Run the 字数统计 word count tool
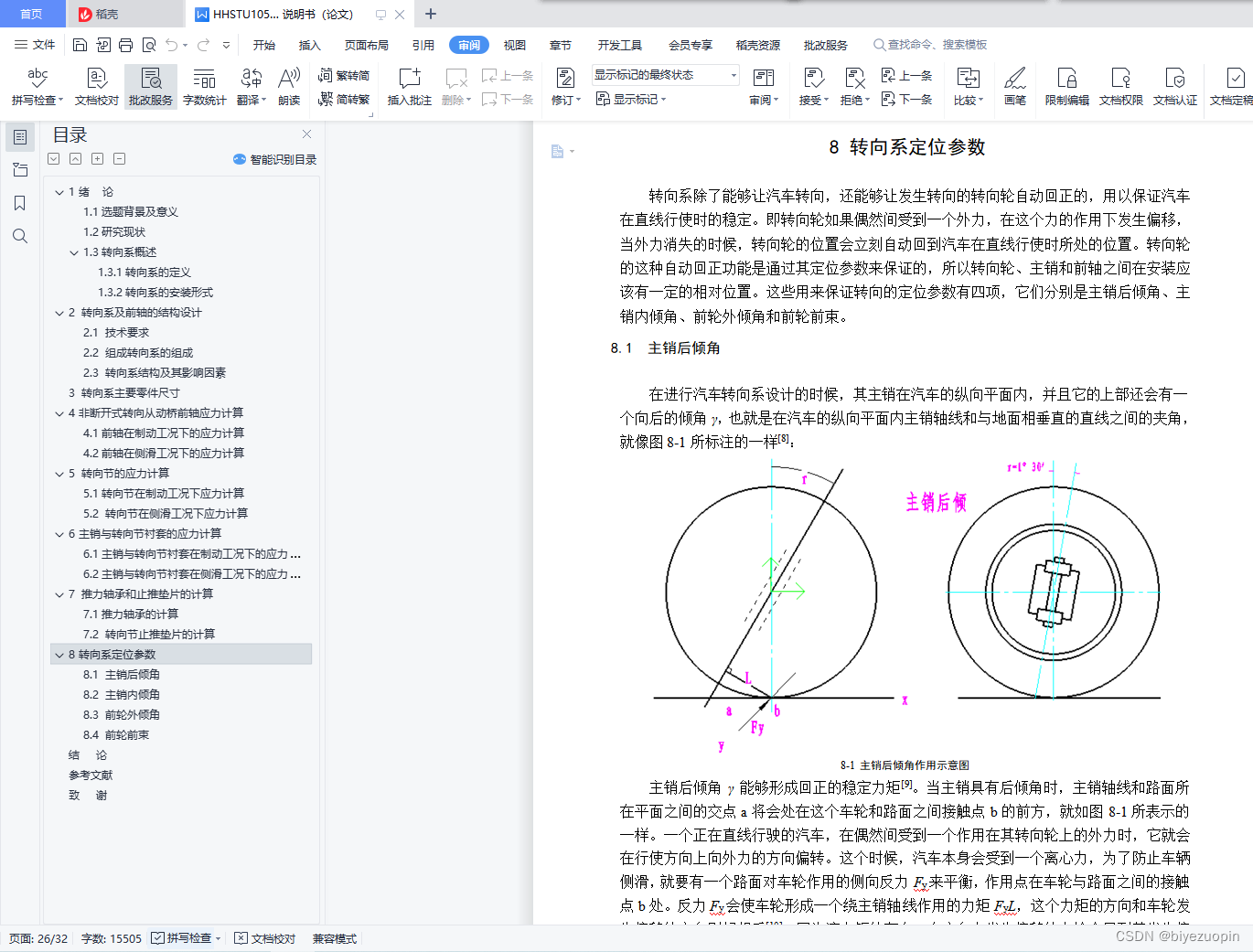This screenshot has height=952, width=1253. 205,87
